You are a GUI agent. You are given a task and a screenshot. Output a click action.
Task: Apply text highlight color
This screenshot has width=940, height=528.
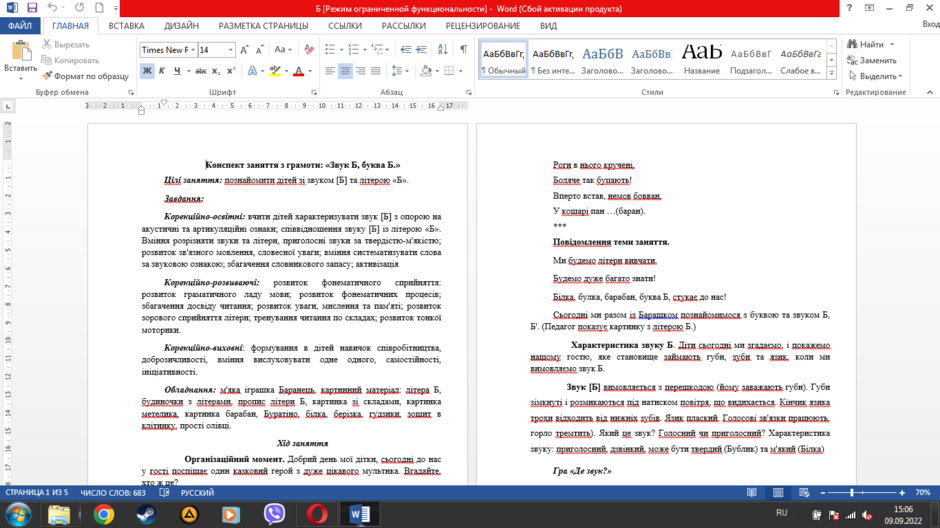point(275,71)
